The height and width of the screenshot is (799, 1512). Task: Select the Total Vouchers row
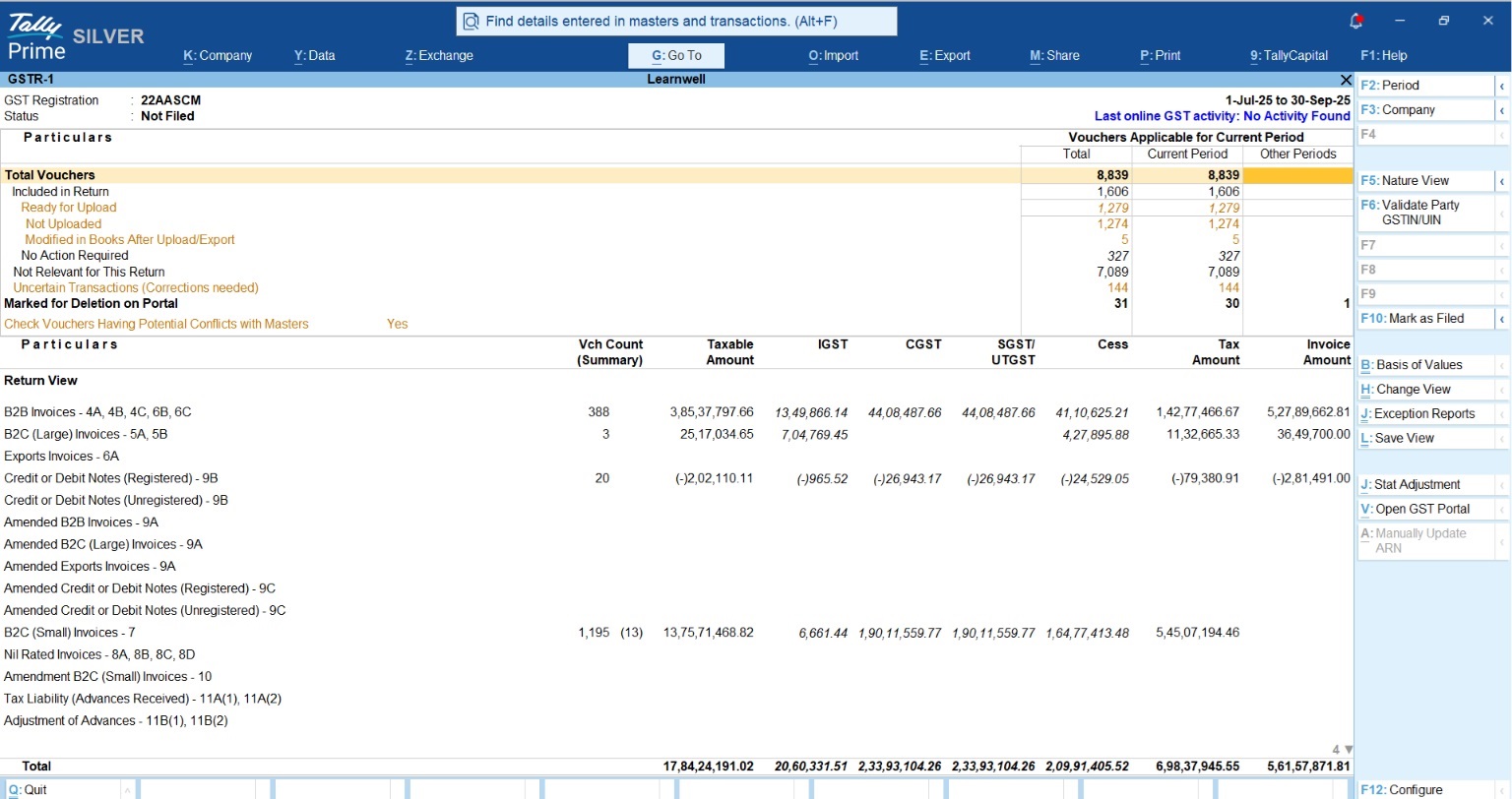676,175
